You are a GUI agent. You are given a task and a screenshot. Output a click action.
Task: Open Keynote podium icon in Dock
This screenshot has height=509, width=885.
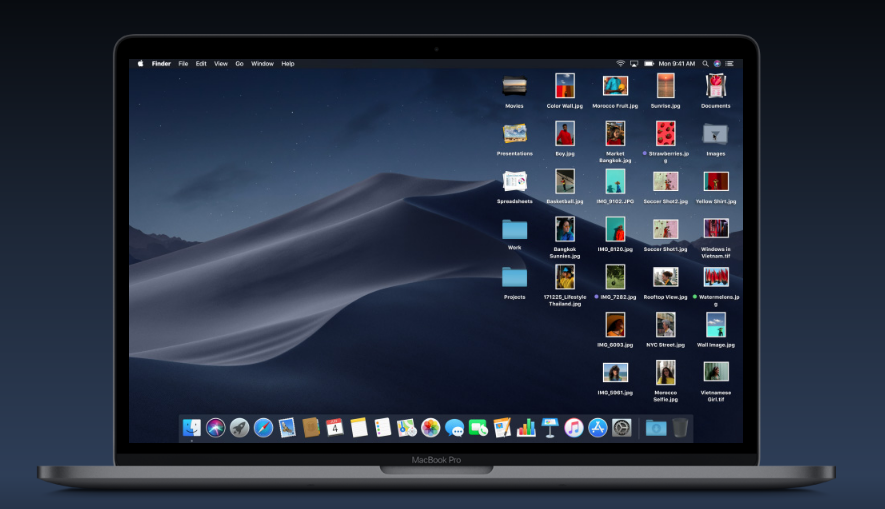coord(550,428)
